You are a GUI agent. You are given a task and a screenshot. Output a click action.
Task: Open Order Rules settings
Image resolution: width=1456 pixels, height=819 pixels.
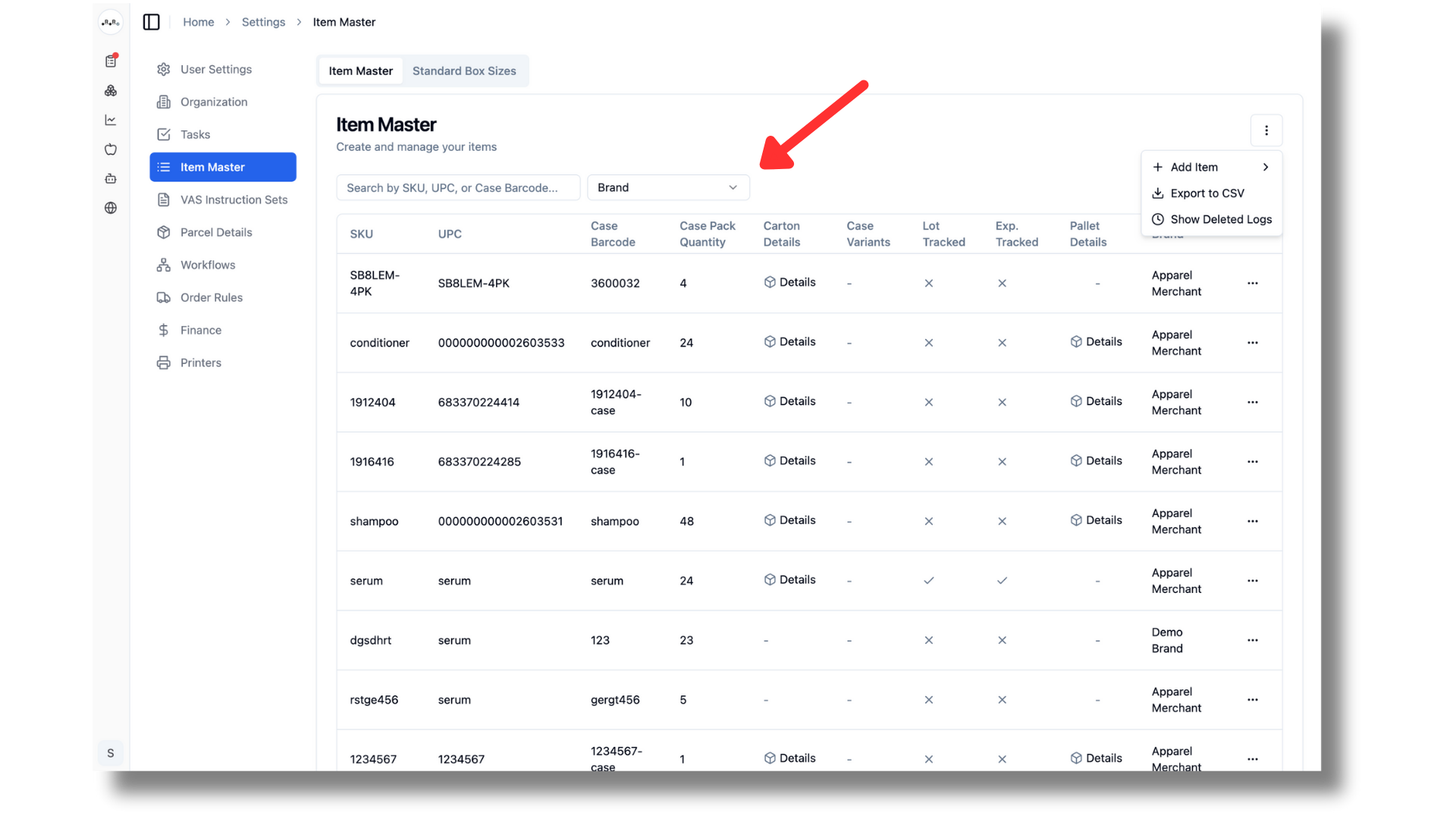point(223,297)
